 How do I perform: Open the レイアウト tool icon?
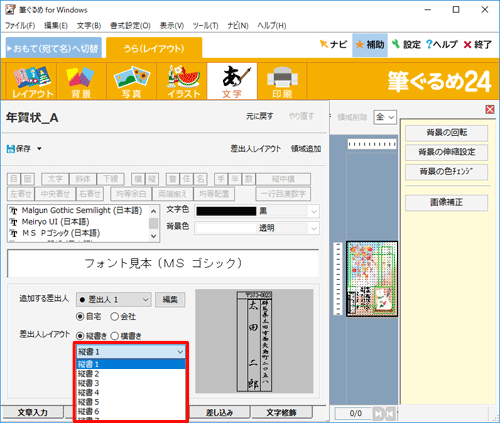32,81
